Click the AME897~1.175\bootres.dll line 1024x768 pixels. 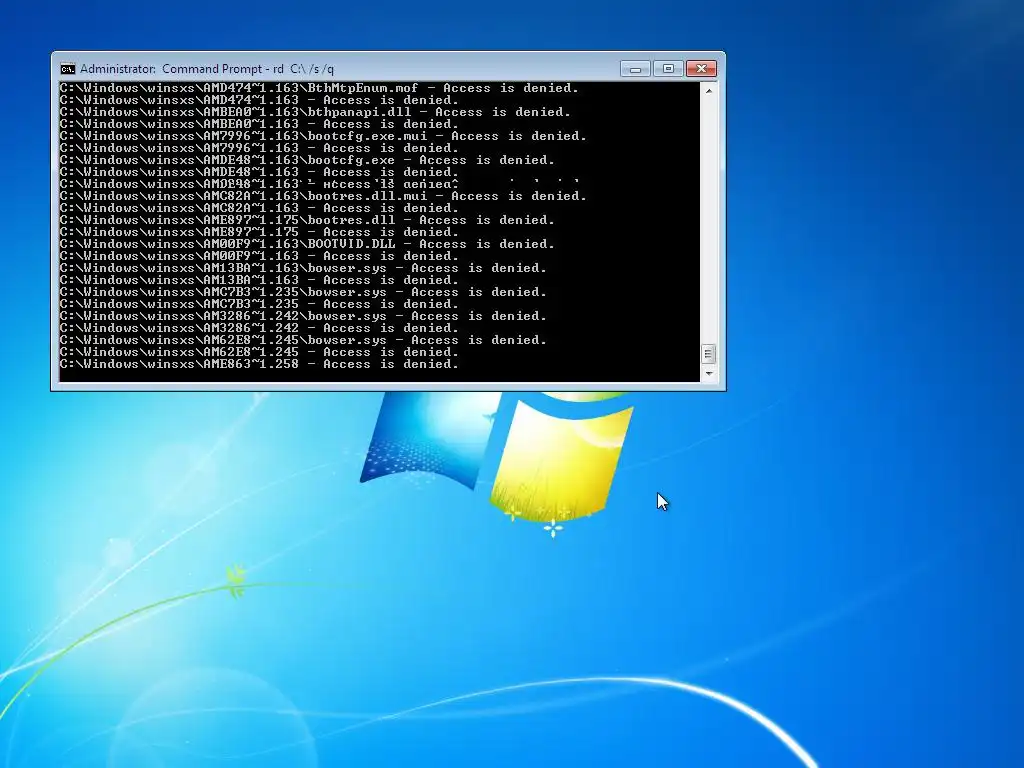307,220
